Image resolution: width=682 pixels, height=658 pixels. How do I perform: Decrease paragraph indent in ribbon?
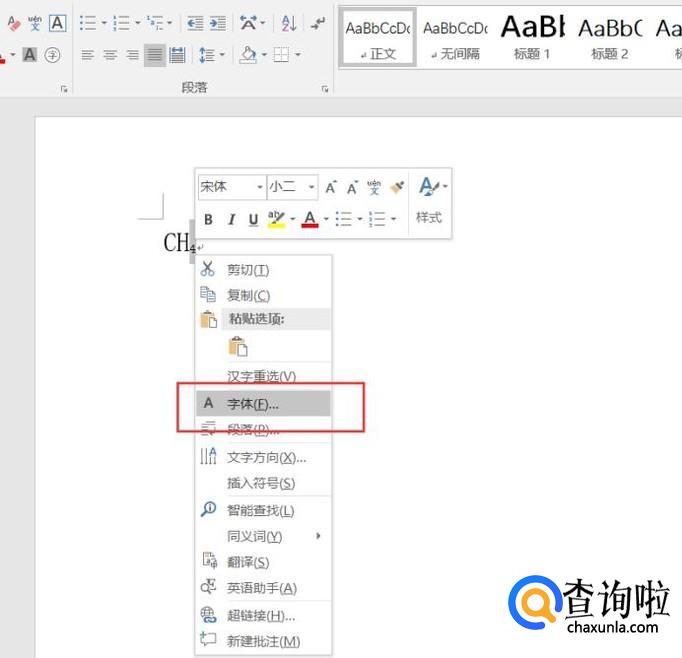195,23
